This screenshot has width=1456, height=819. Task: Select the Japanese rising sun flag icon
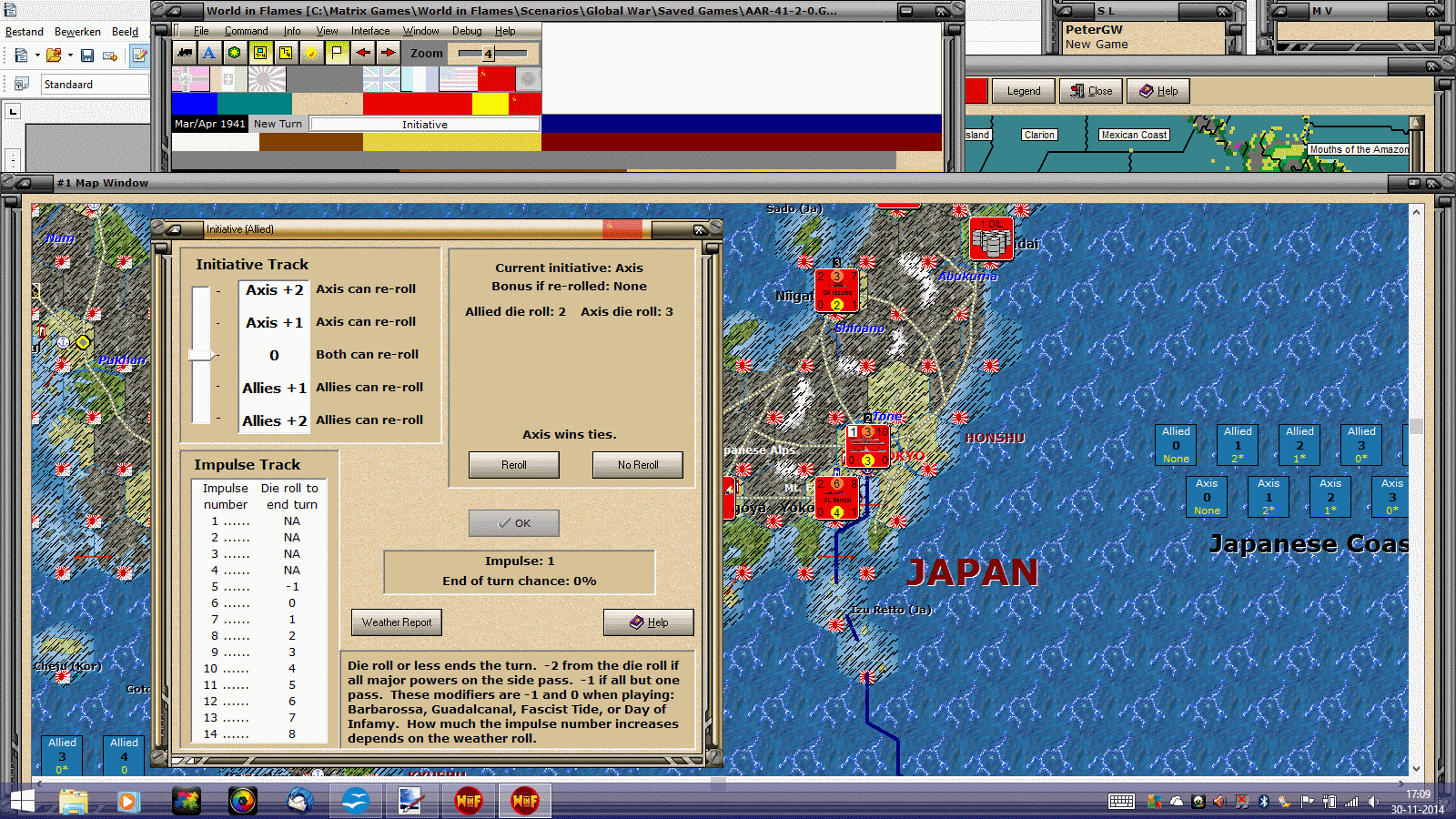pyautogui.click(x=267, y=79)
